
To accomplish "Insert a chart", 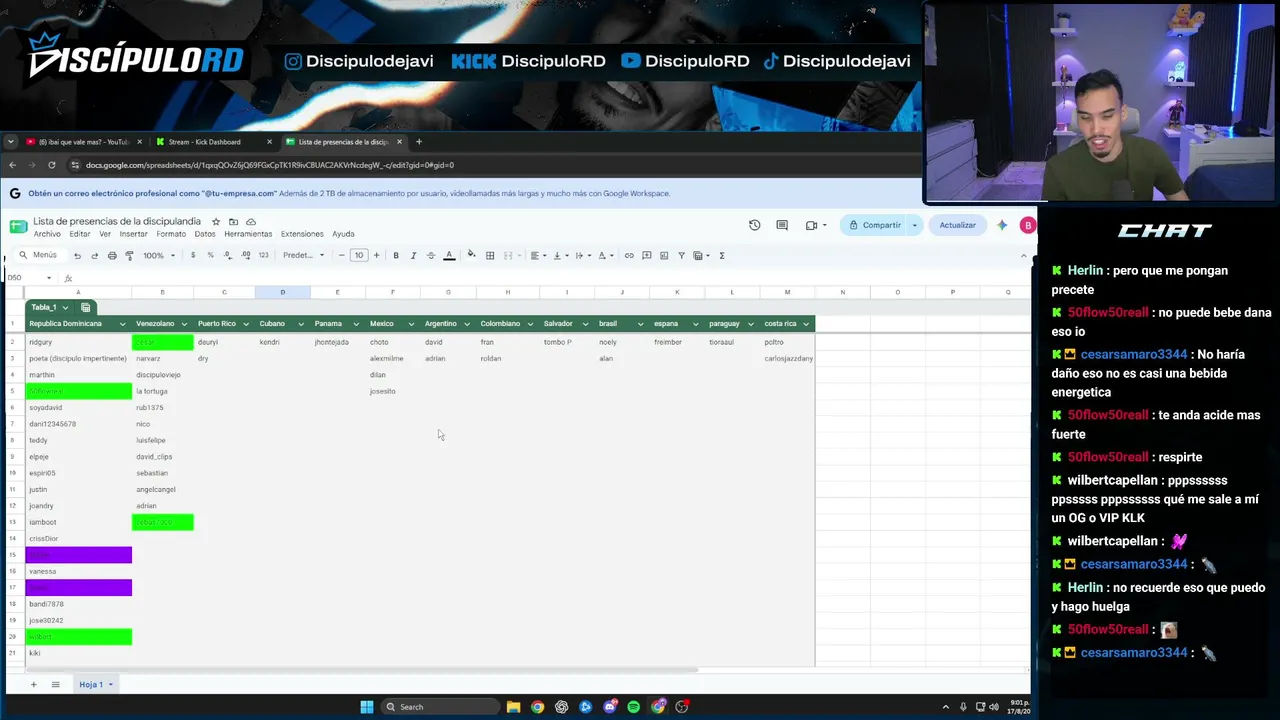I will [664, 255].
